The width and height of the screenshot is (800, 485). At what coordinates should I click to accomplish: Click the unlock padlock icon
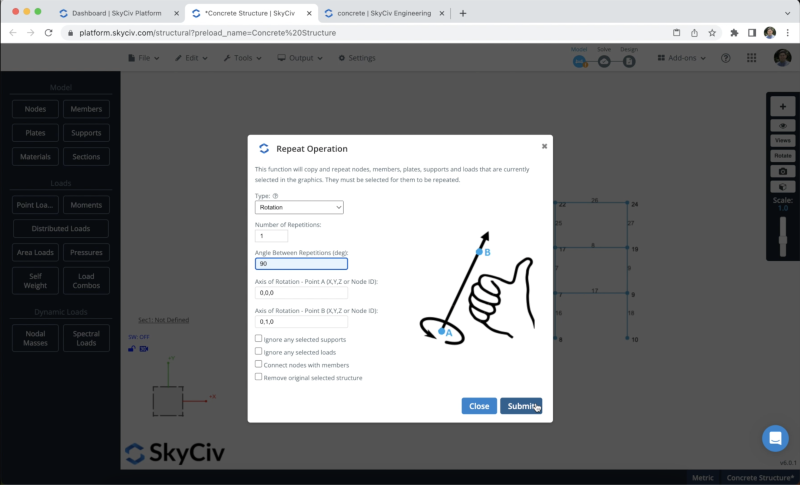click(132, 349)
